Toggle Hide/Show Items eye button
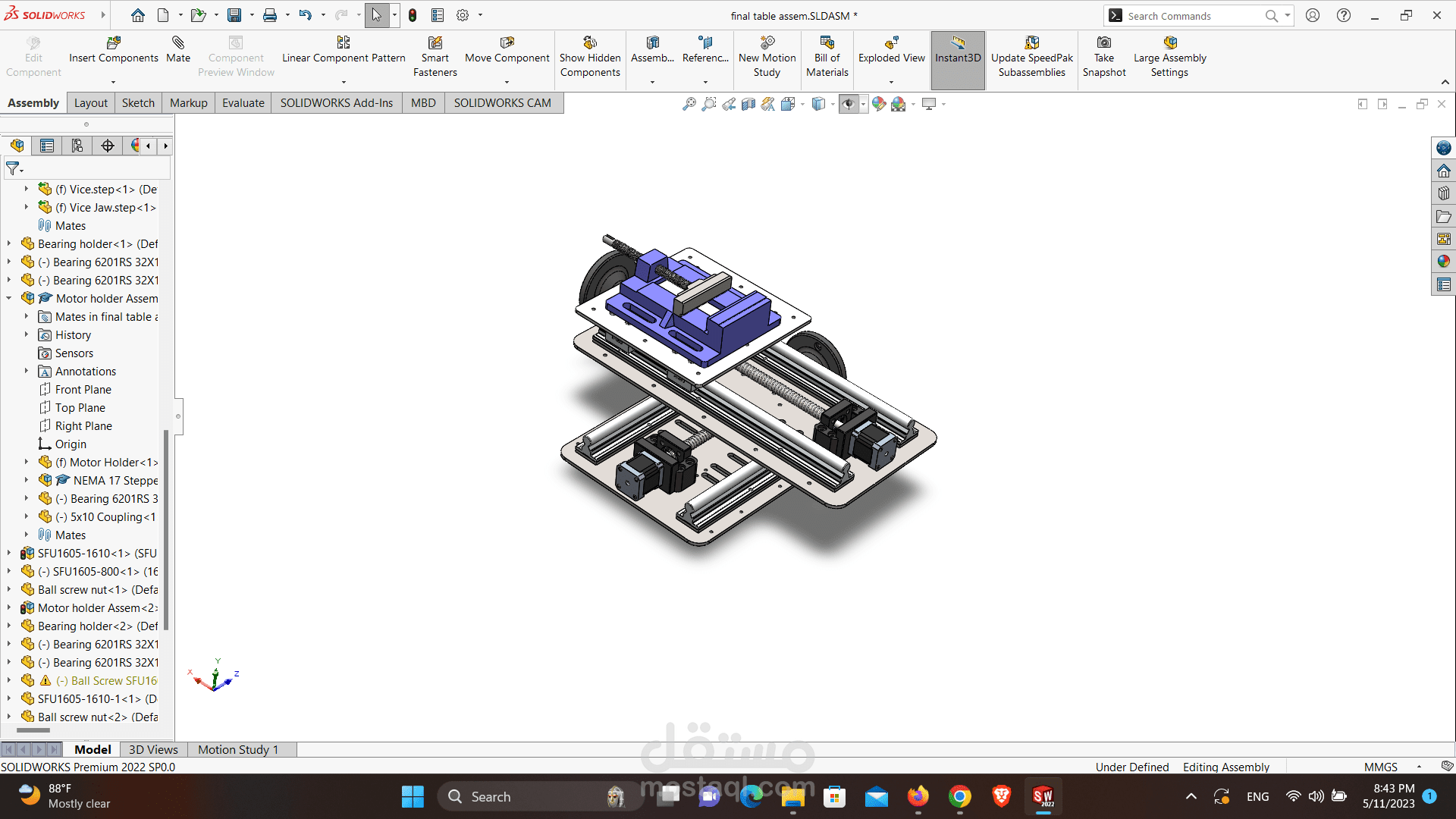The height and width of the screenshot is (819, 1456). click(x=849, y=104)
